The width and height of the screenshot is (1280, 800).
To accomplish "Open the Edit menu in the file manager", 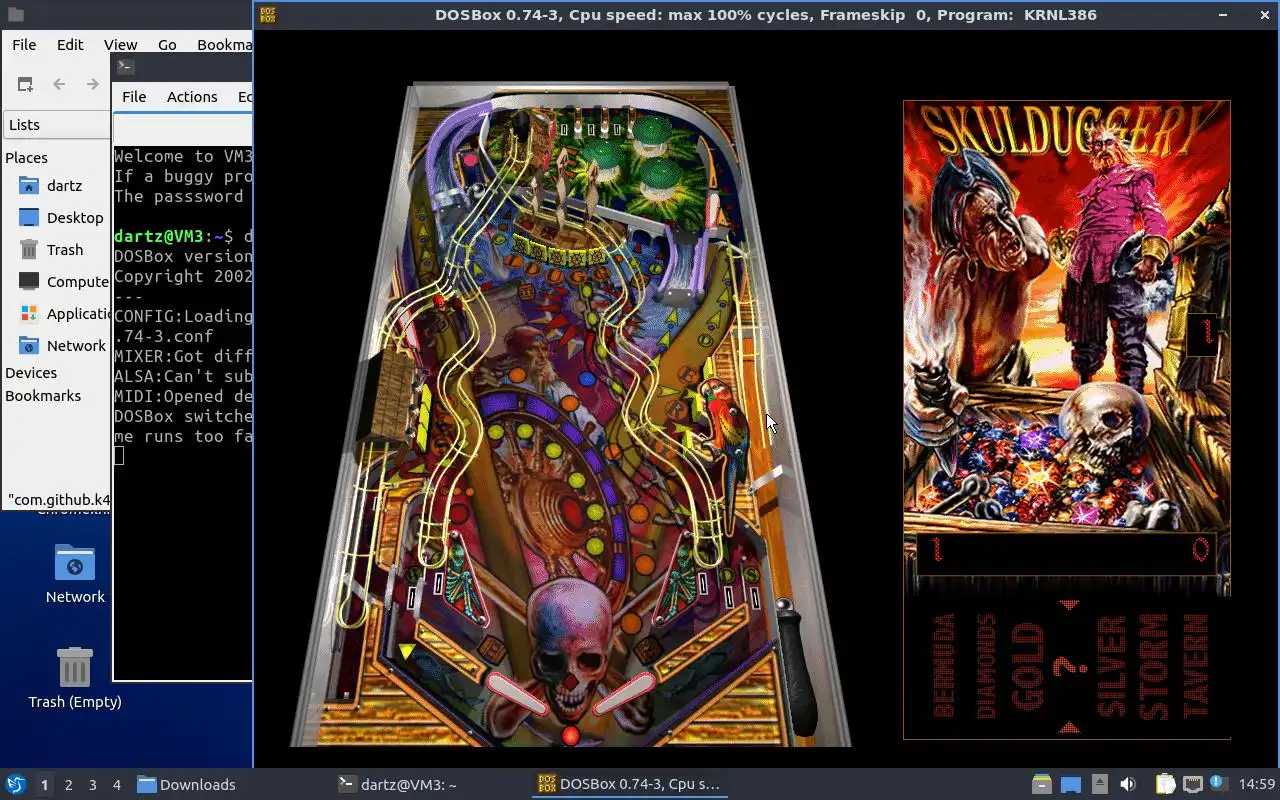I will (70, 45).
